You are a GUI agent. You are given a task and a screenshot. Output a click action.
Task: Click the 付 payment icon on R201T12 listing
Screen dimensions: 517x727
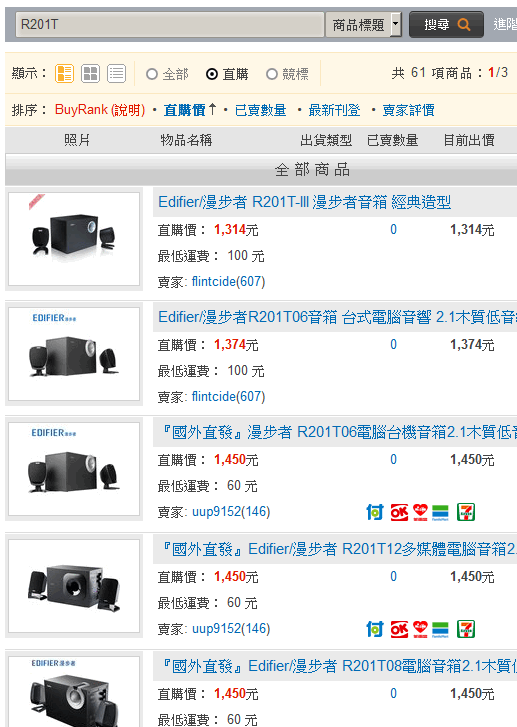click(x=375, y=629)
